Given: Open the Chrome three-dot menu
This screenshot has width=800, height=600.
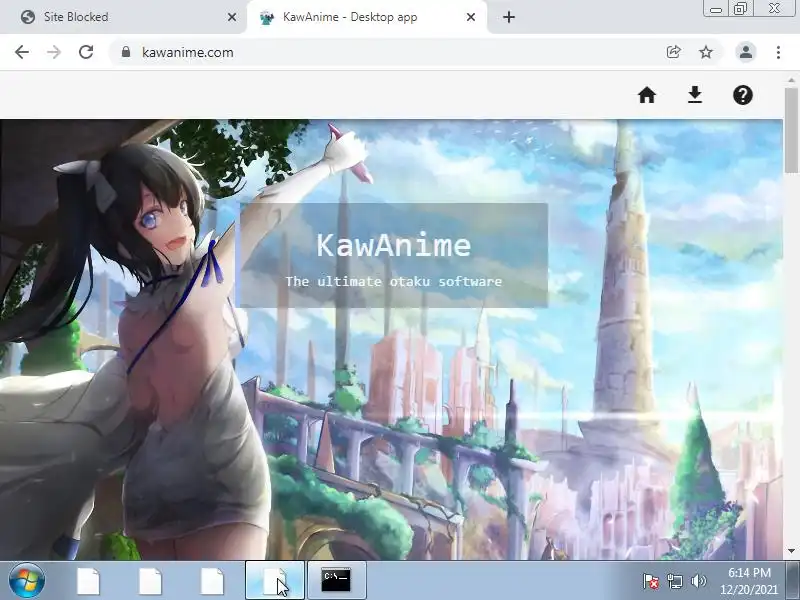Looking at the screenshot, I should pyautogui.click(x=778, y=52).
